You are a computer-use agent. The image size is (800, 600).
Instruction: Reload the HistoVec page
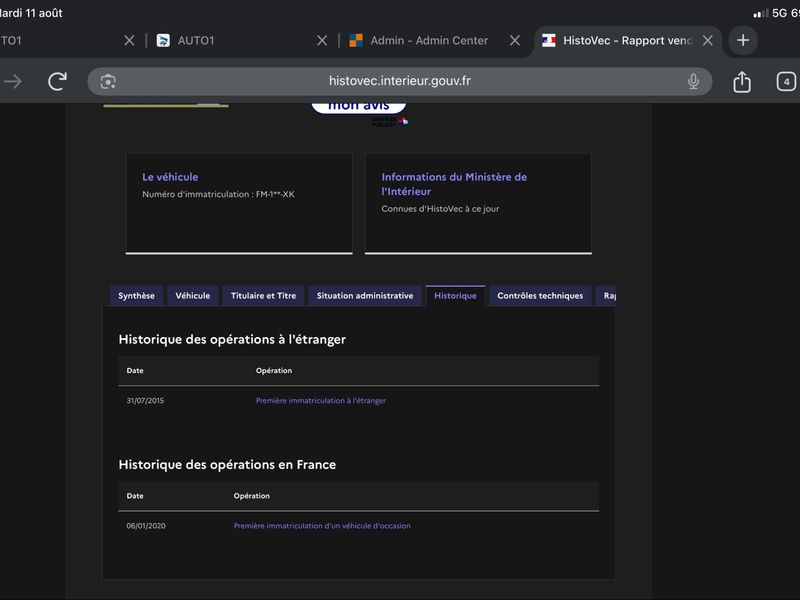coord(57,81)
